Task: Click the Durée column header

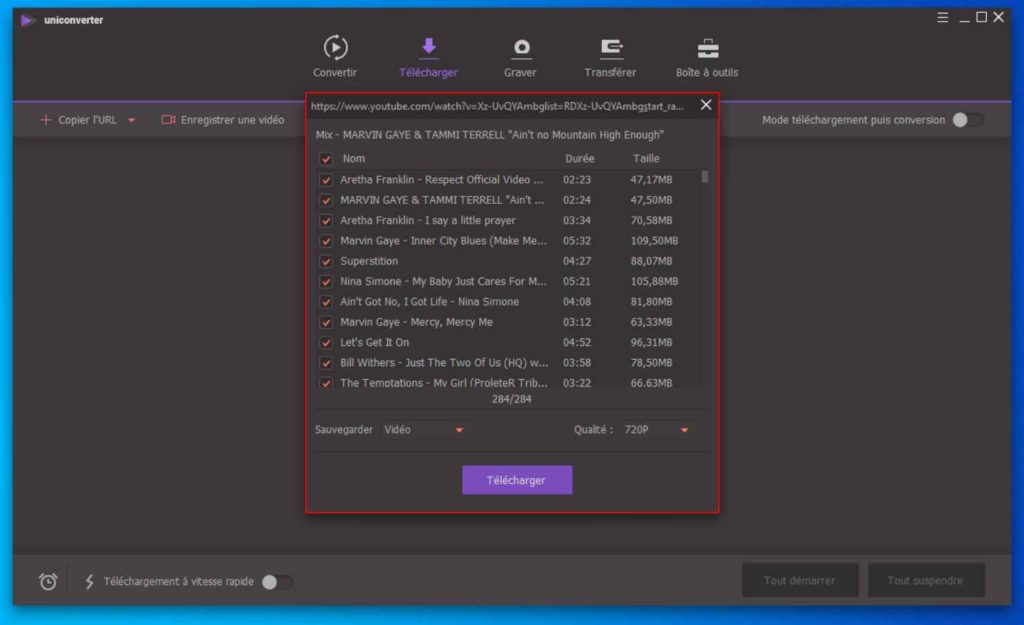Action: click(x=580, y=159)
